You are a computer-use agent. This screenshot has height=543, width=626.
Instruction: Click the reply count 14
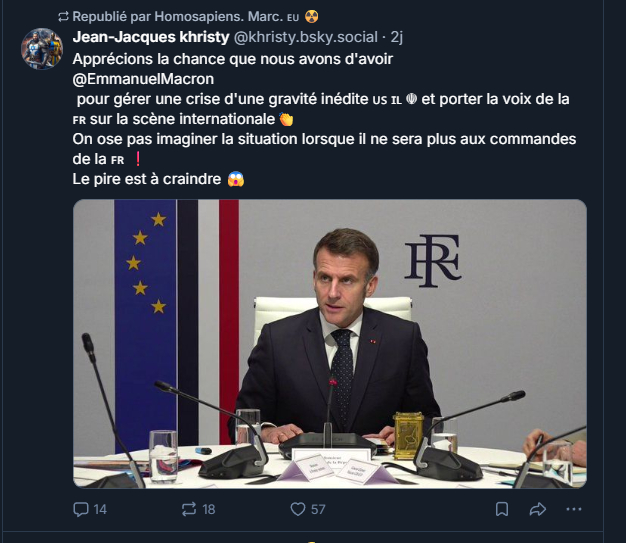tap(100, 509)
